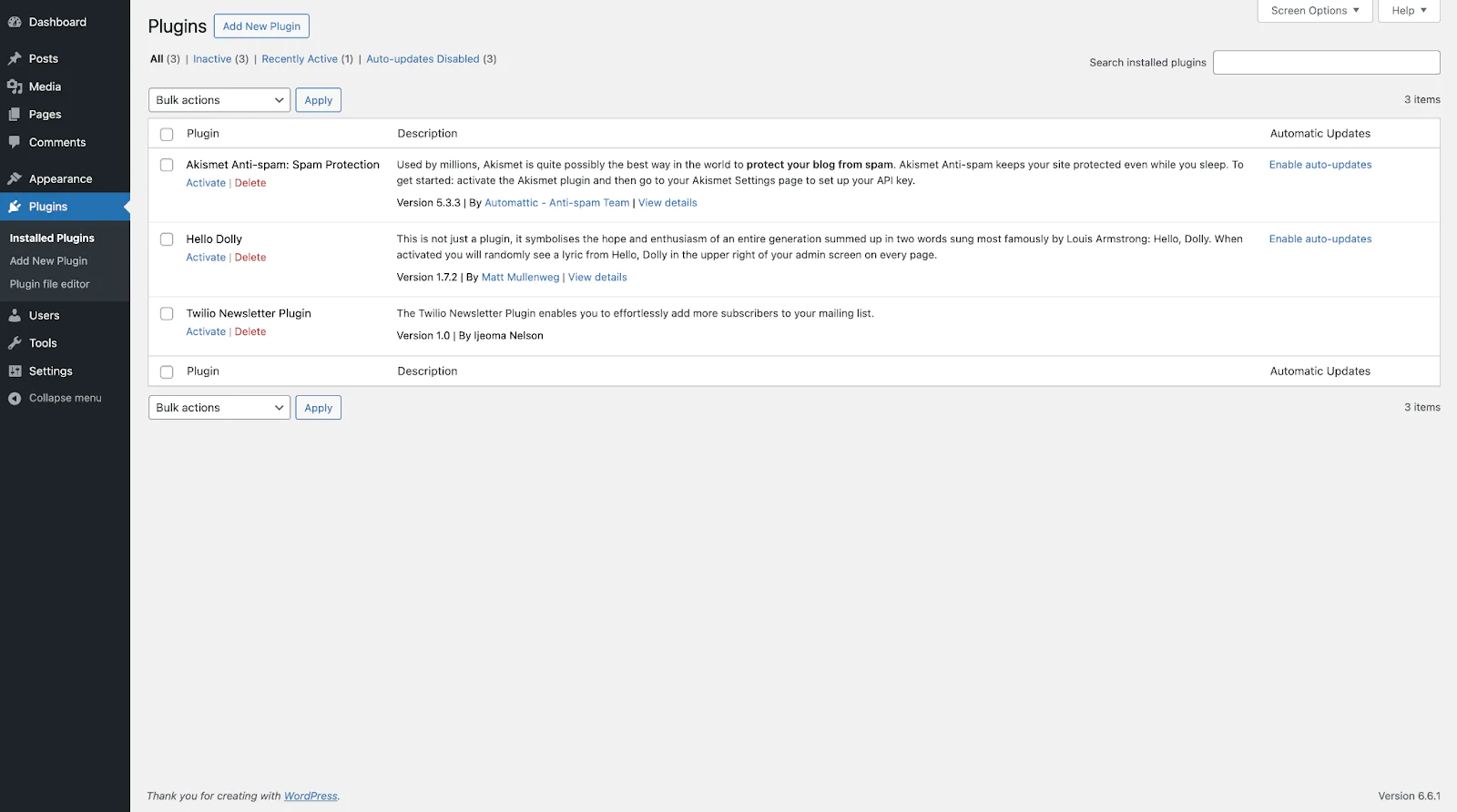This screenshot has height=812, width=1457.
Task: Open the Users menu item
Action: point(44,315)
